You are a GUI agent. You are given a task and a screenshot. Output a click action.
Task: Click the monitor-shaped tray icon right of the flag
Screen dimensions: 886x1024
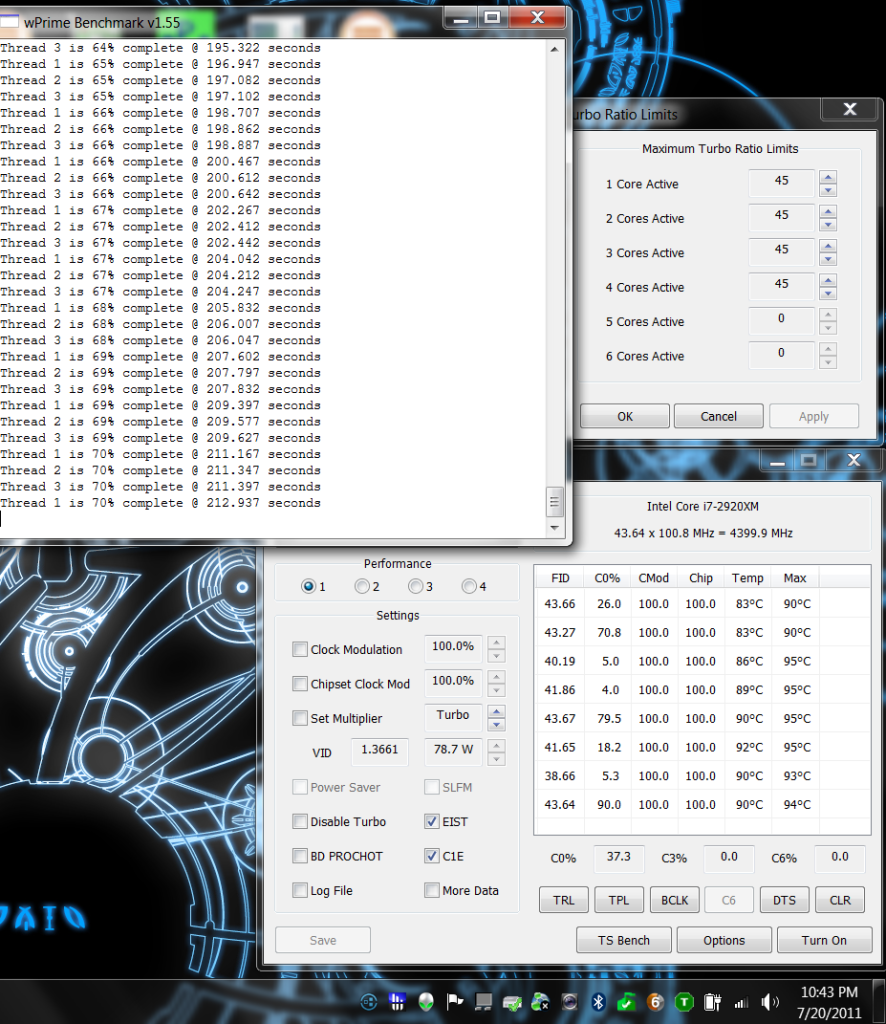483,1002
